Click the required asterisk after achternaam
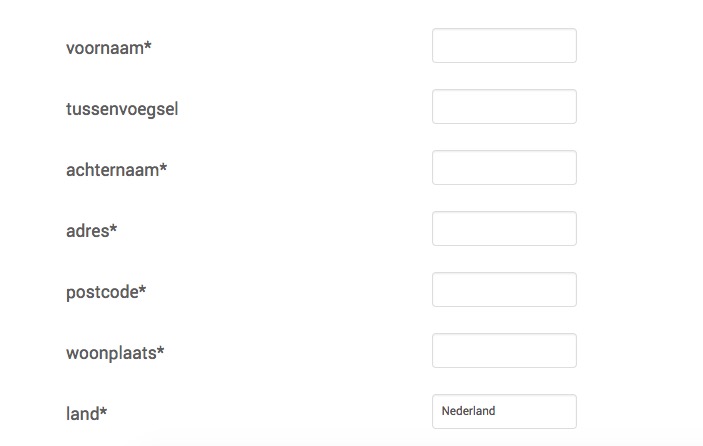Screen dimensions: 703x446 click(x=163, y=168)
